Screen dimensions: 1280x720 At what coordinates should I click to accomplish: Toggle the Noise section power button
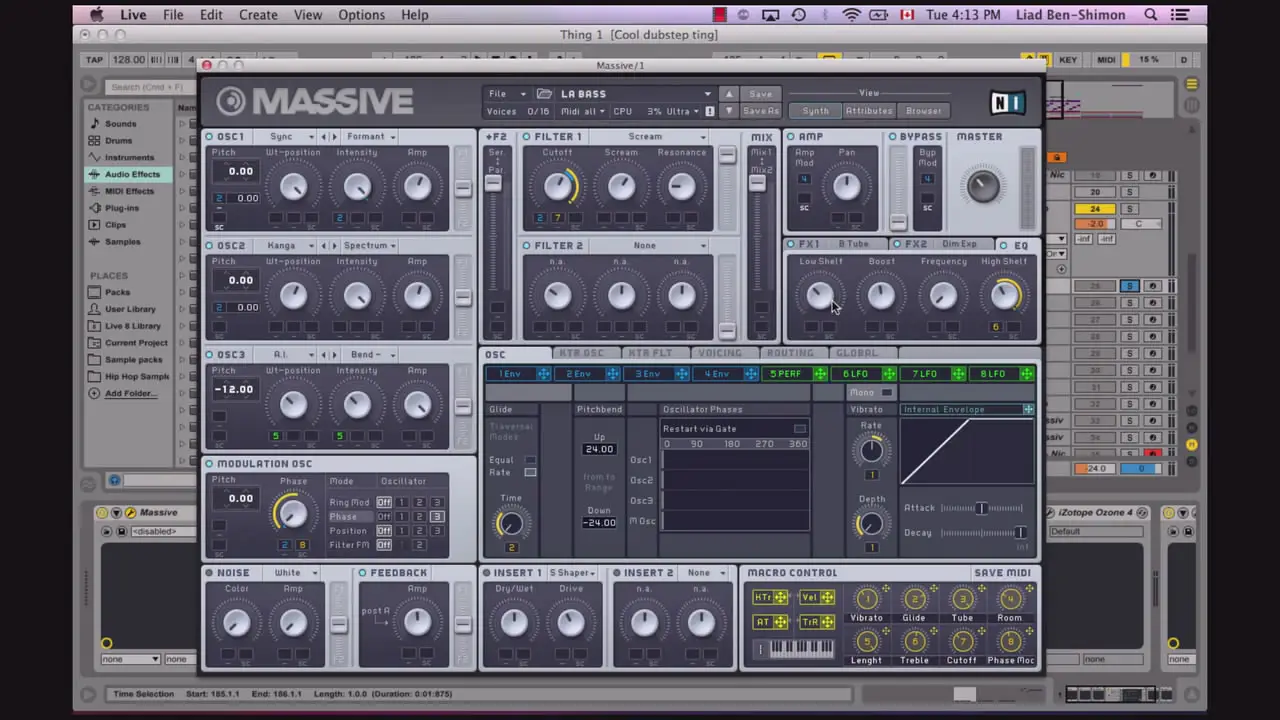(x=210, y=573)
